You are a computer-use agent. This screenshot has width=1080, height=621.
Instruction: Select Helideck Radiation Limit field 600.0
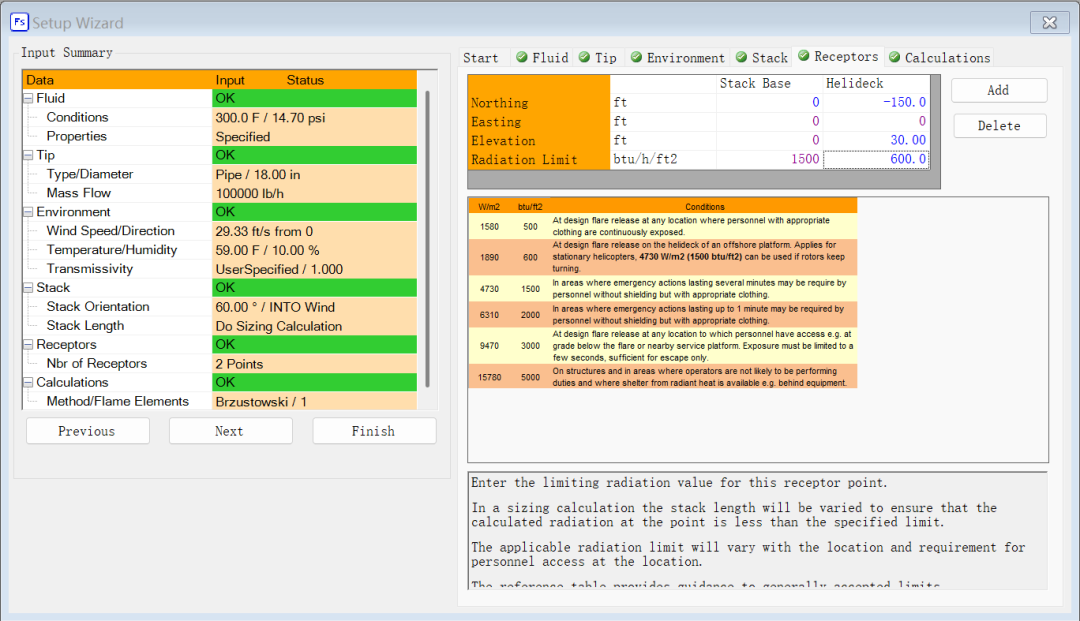coord(876,159)
